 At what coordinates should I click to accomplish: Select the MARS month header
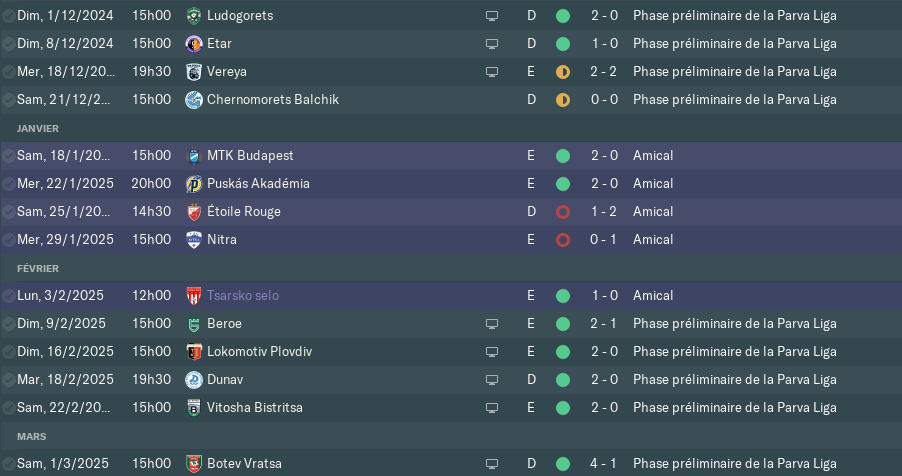(x=32, y=436)
